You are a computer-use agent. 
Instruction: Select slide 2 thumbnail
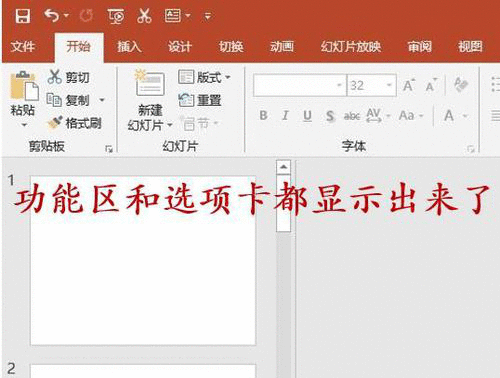point(143,371)
